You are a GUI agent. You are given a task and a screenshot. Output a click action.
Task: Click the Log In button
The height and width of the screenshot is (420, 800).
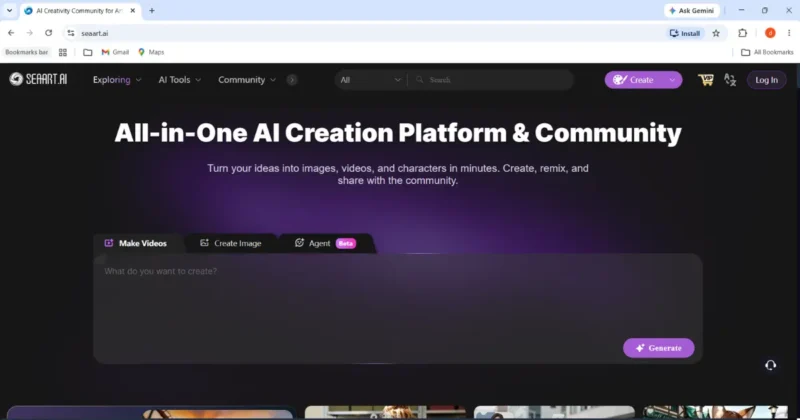coord(766,80)
